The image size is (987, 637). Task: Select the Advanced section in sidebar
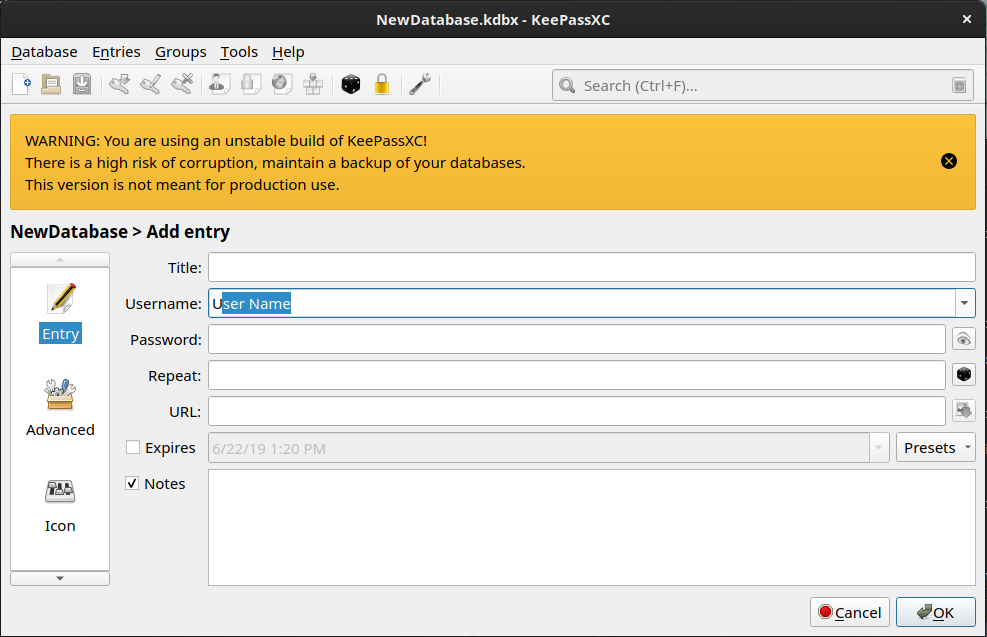click(x=60, y=408)
